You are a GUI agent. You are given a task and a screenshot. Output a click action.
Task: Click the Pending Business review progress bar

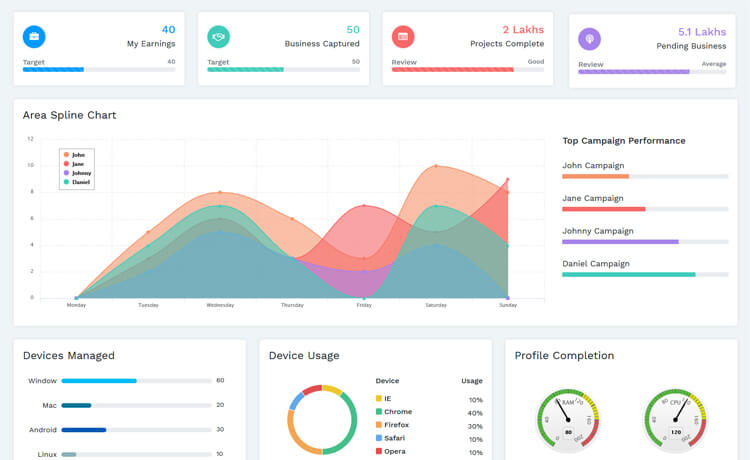(x=652, y=72)
